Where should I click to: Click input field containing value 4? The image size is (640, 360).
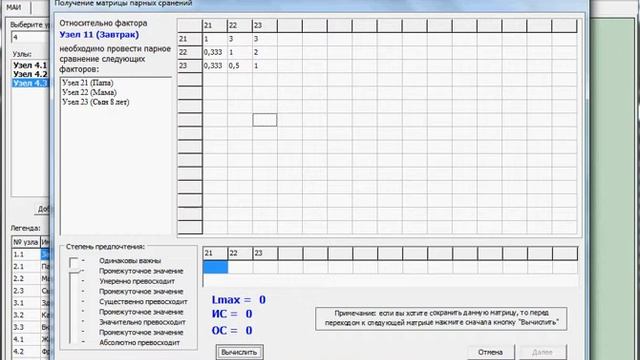(30, 38)
